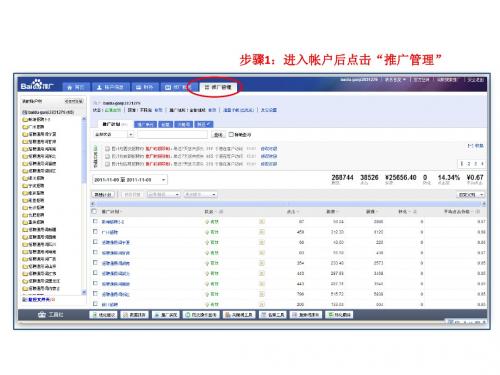Switch to the 推广单元 blue sub-tab
500x375 pixels.
[145, 124]
